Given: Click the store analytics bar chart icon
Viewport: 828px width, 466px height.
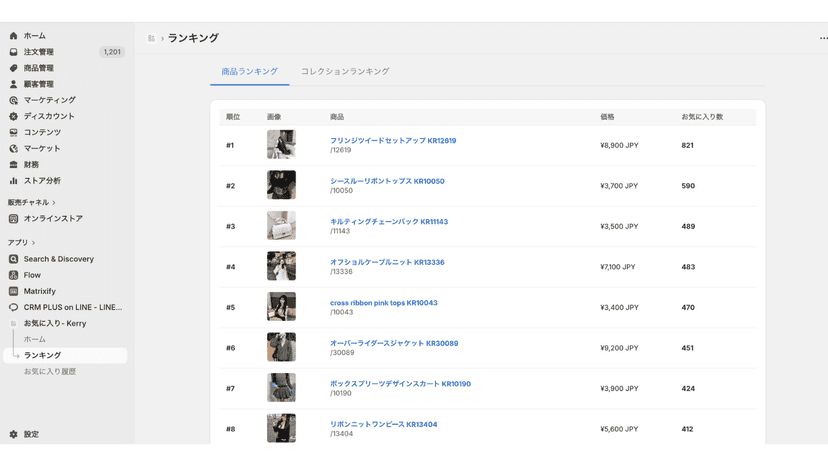Looking at the screenshot, I should tap(14, 181).
